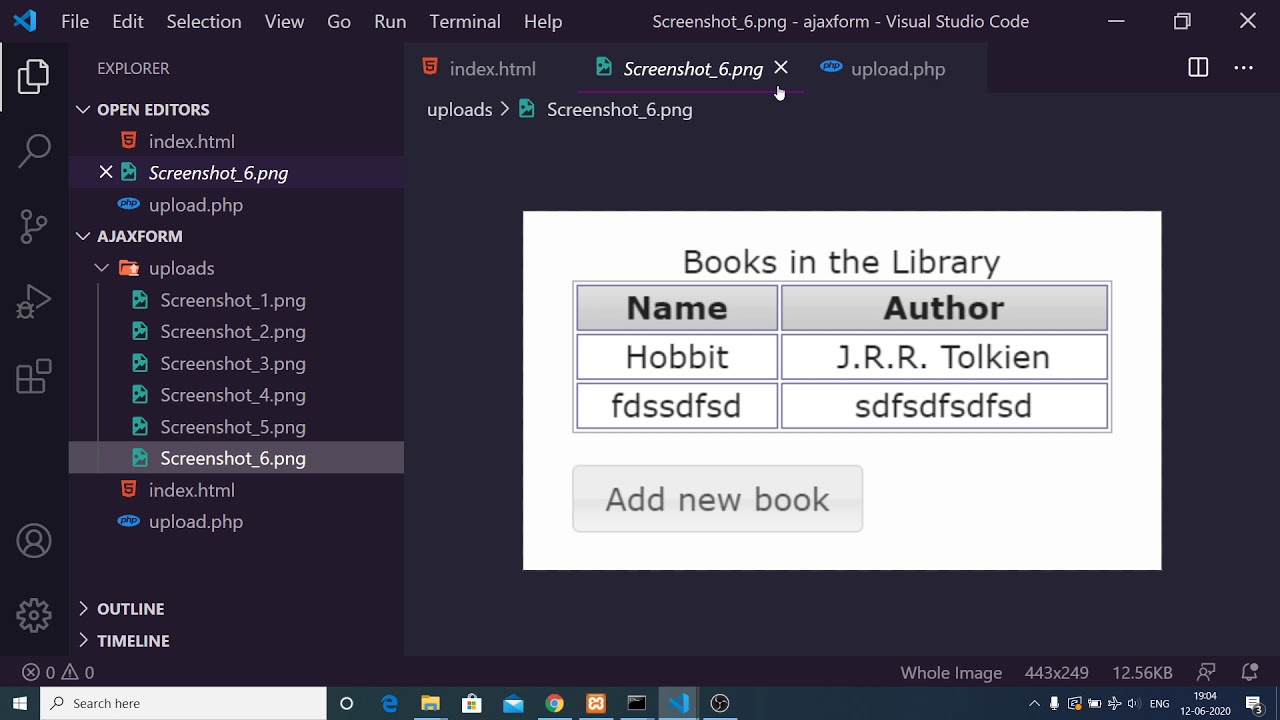Image resolution: width=1280 pixels, height=720 pixels.
Task: Click the Accounts icon in activity bar
Action: [34, 541]
